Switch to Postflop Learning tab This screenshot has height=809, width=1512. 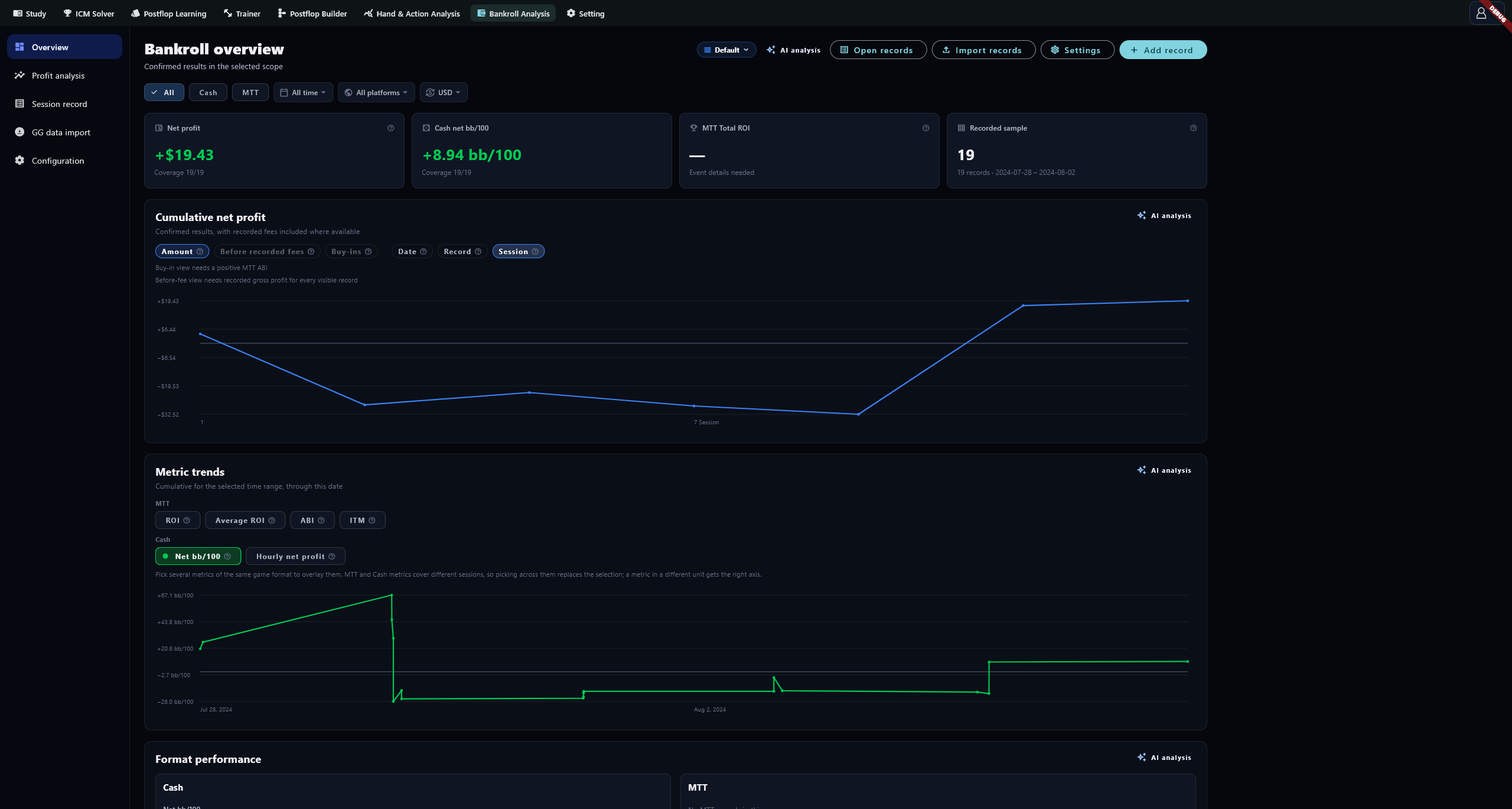coord(169,14)
